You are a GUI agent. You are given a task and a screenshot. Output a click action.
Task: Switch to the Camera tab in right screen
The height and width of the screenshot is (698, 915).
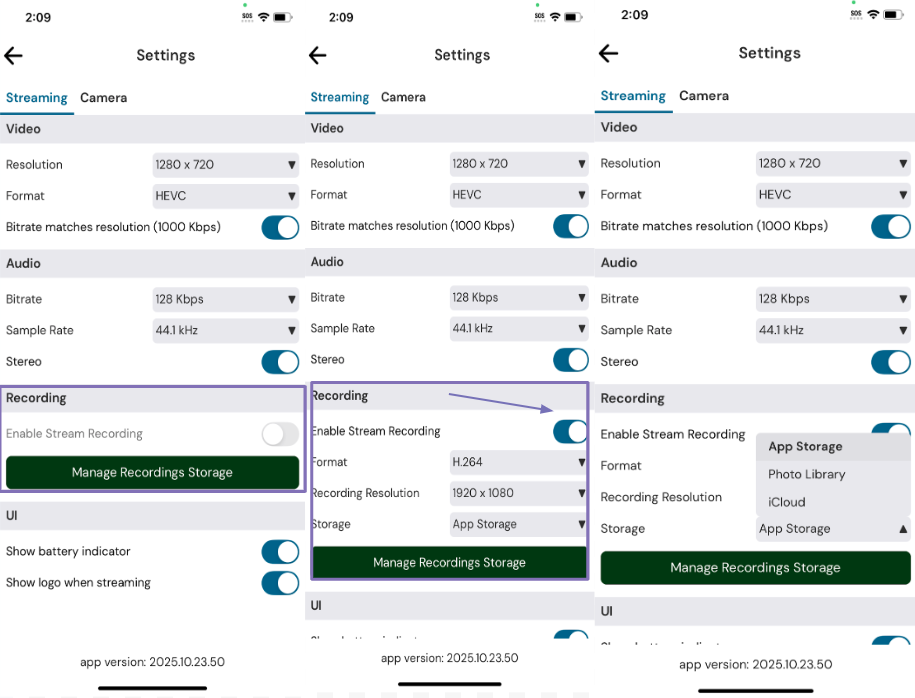coord(704,96)
